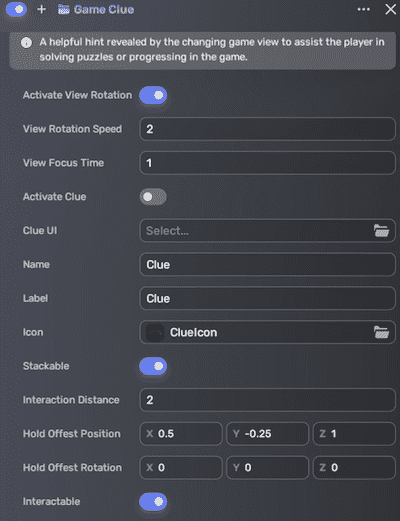Viewport: 400px width, 521px height.
Task: Click the Game Clue component icon
Action: (64, 10)
